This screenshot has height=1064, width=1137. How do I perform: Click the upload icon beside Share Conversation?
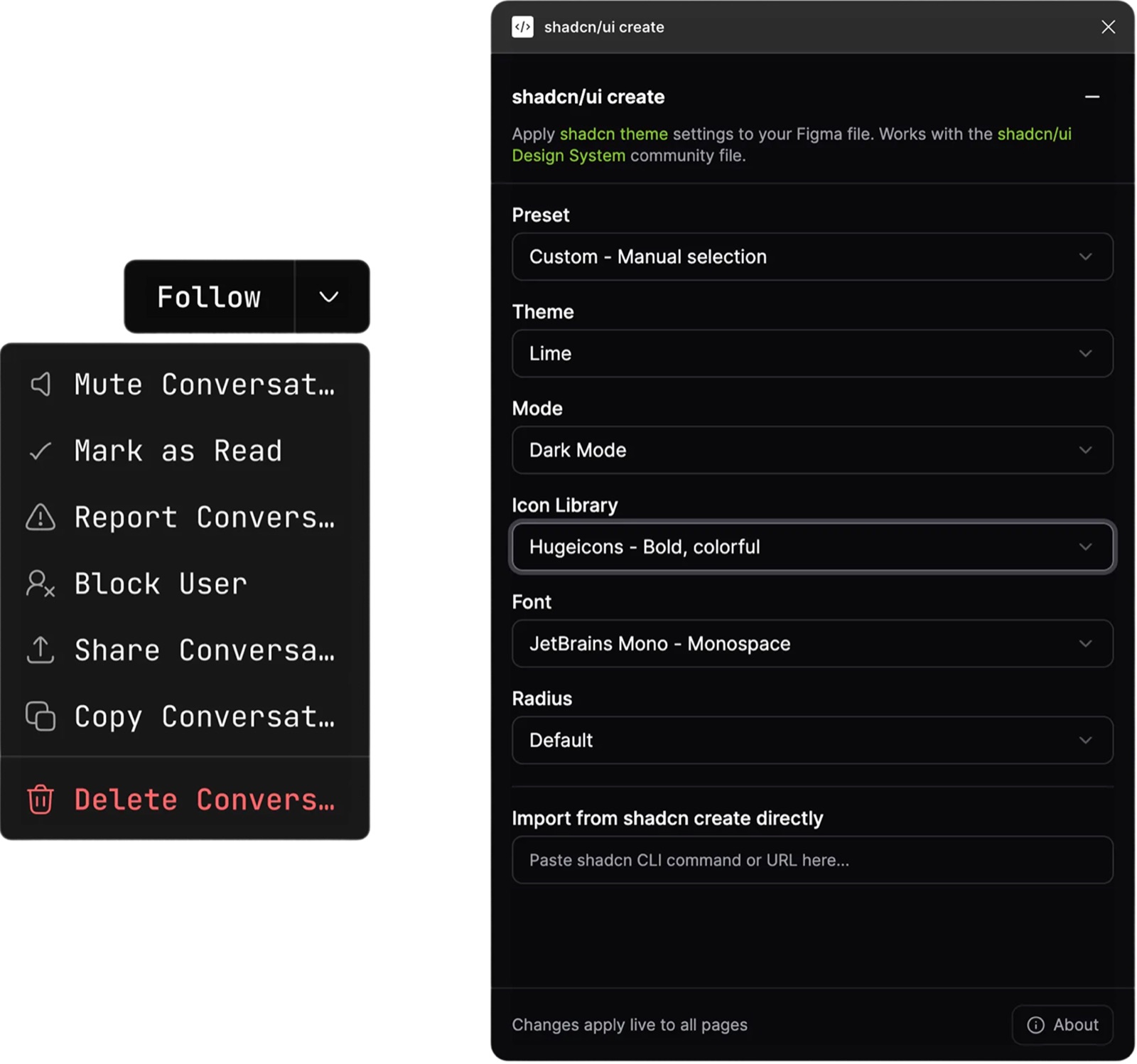(41, 650)
